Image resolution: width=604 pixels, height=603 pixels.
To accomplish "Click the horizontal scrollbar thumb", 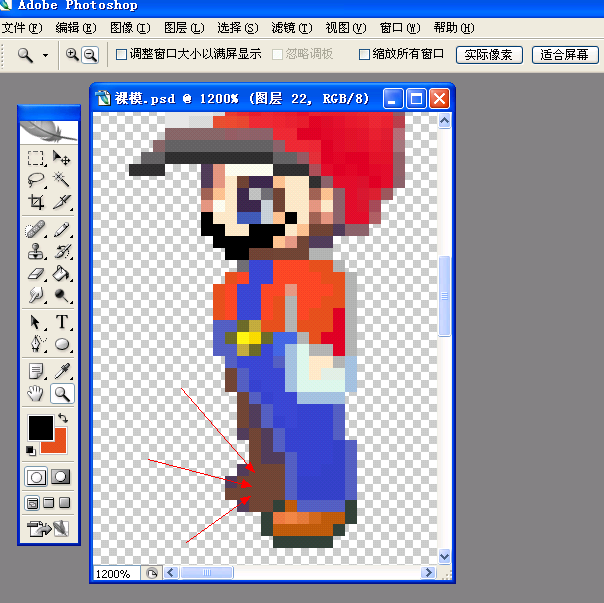I will (x=207, y=573).
